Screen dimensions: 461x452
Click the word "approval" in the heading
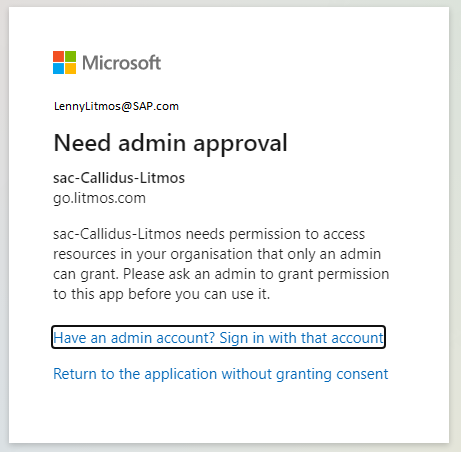pos(240,144)
